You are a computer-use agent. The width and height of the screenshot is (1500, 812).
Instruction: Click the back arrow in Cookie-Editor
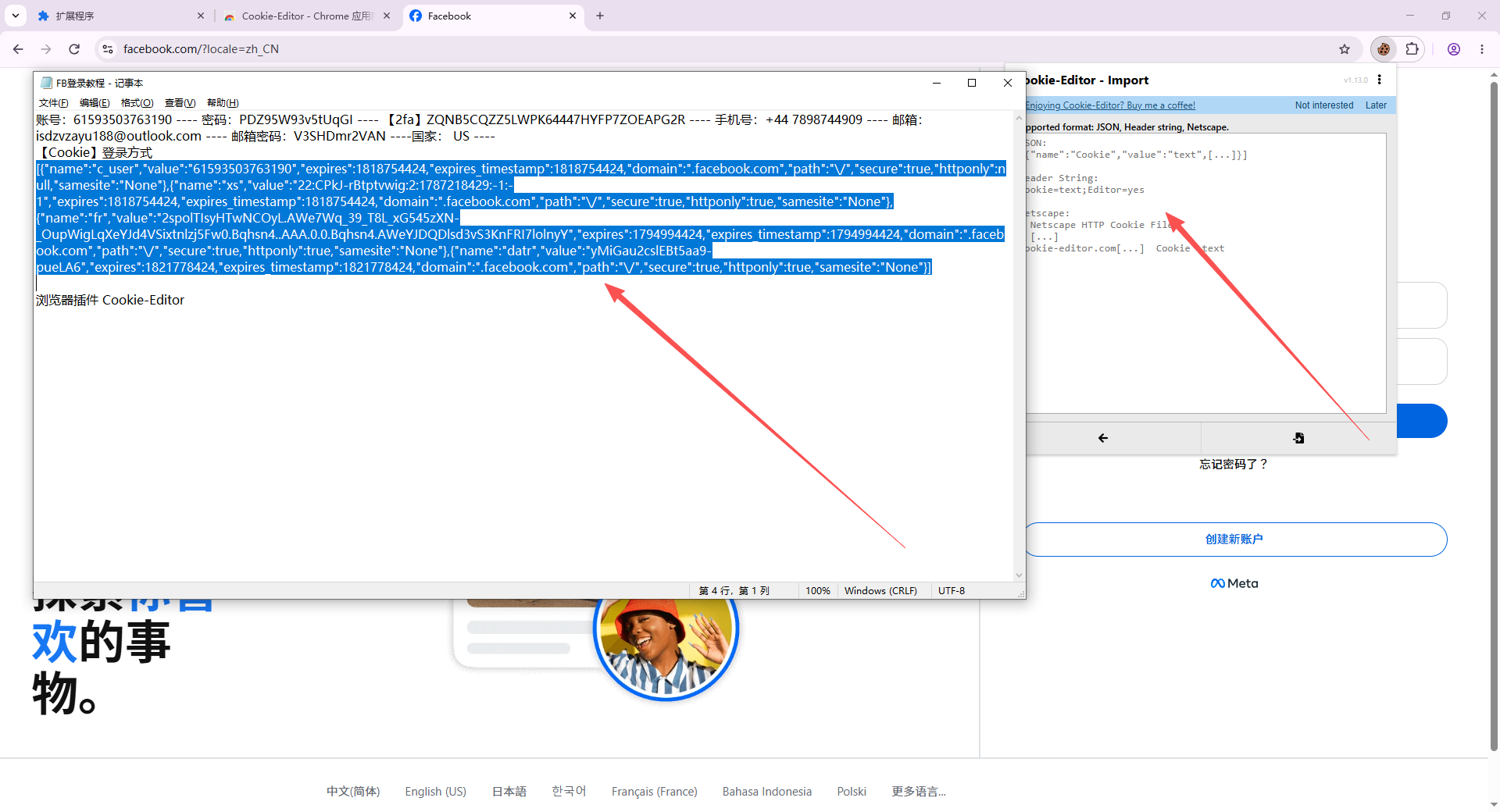tap(1103, 438)
